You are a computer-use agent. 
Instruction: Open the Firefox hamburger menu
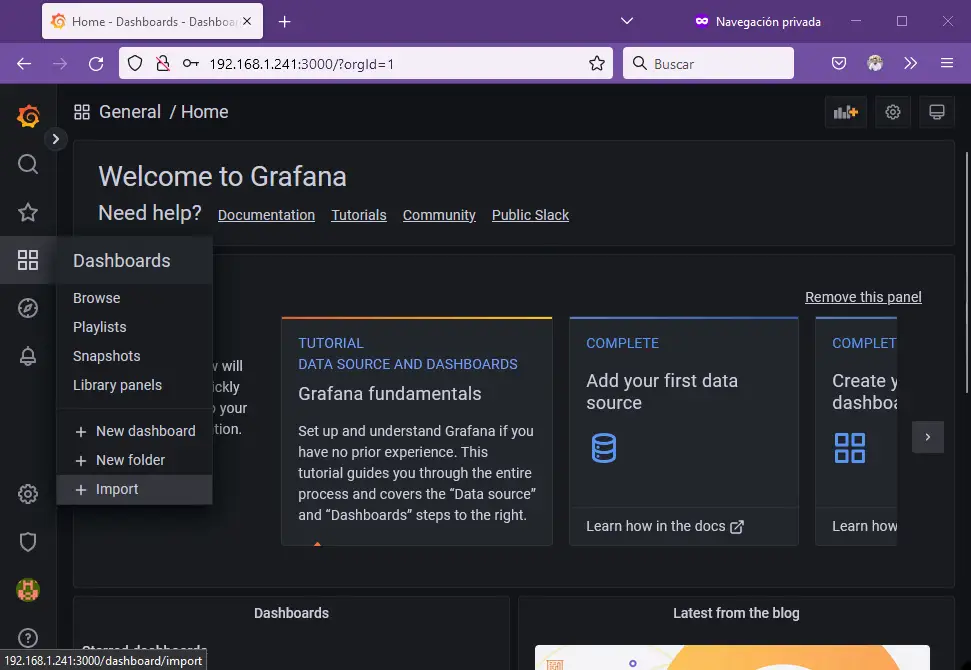[947, 63]
